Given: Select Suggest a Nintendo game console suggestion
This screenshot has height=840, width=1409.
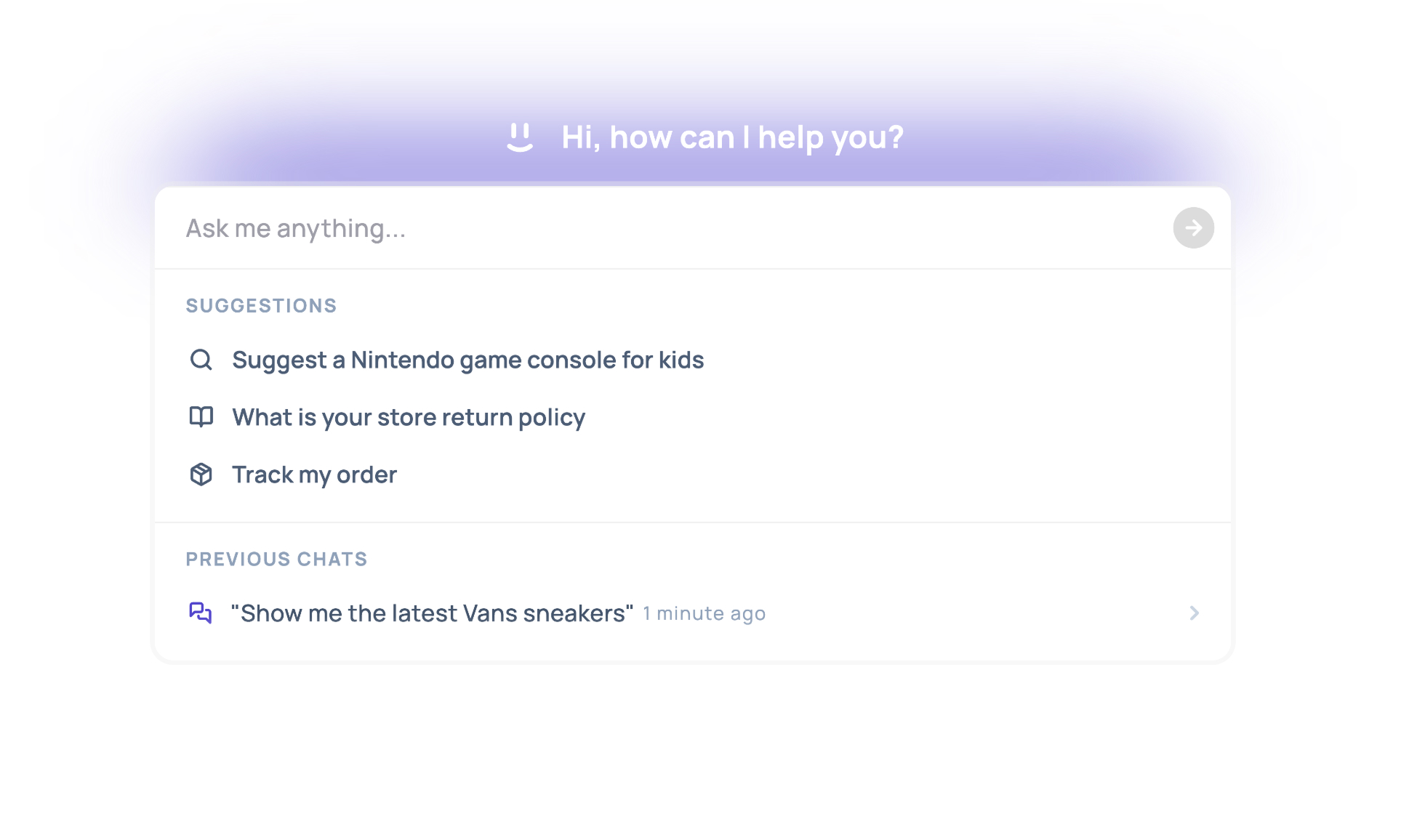Looking at the screenshot, I should [x=467, y=360].
